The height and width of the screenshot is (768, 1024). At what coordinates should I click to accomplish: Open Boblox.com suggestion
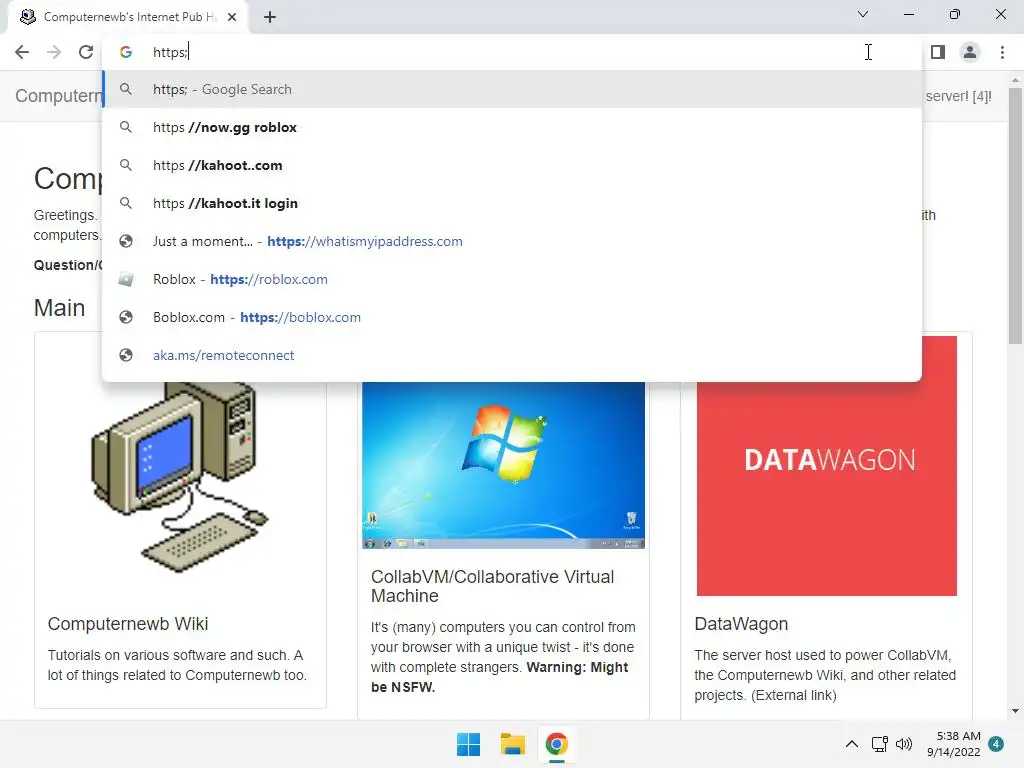point(512,317)
